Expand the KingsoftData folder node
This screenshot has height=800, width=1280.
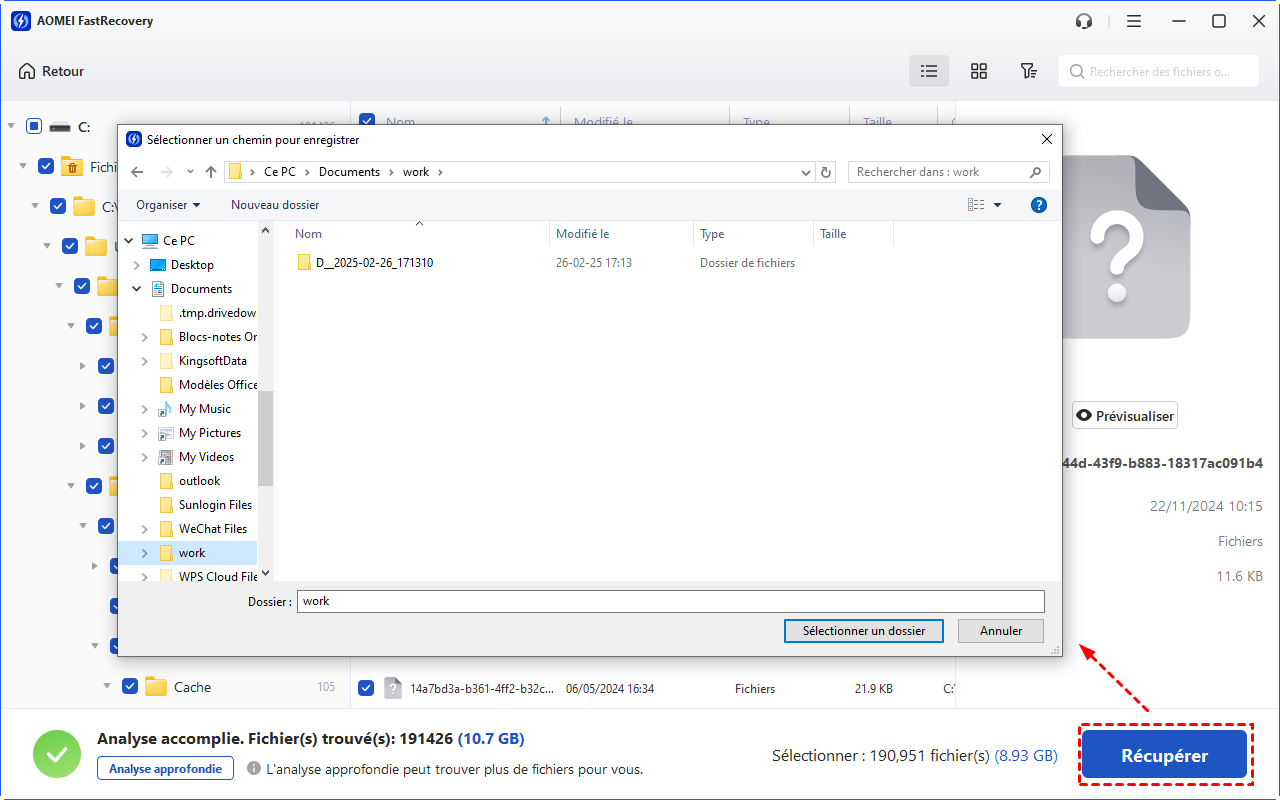coord(145,361)
